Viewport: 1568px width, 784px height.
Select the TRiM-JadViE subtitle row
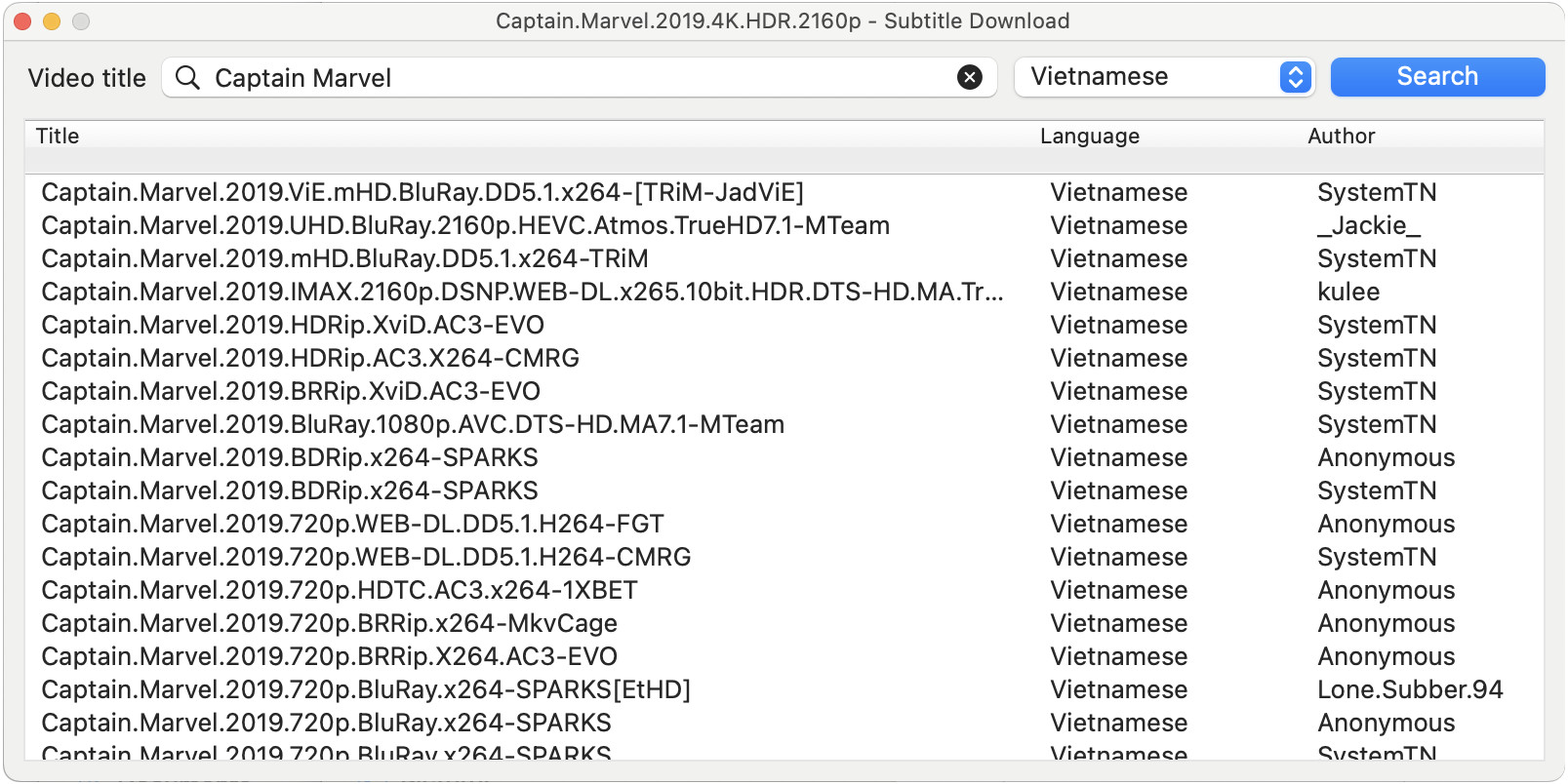(x=422, y=193)
